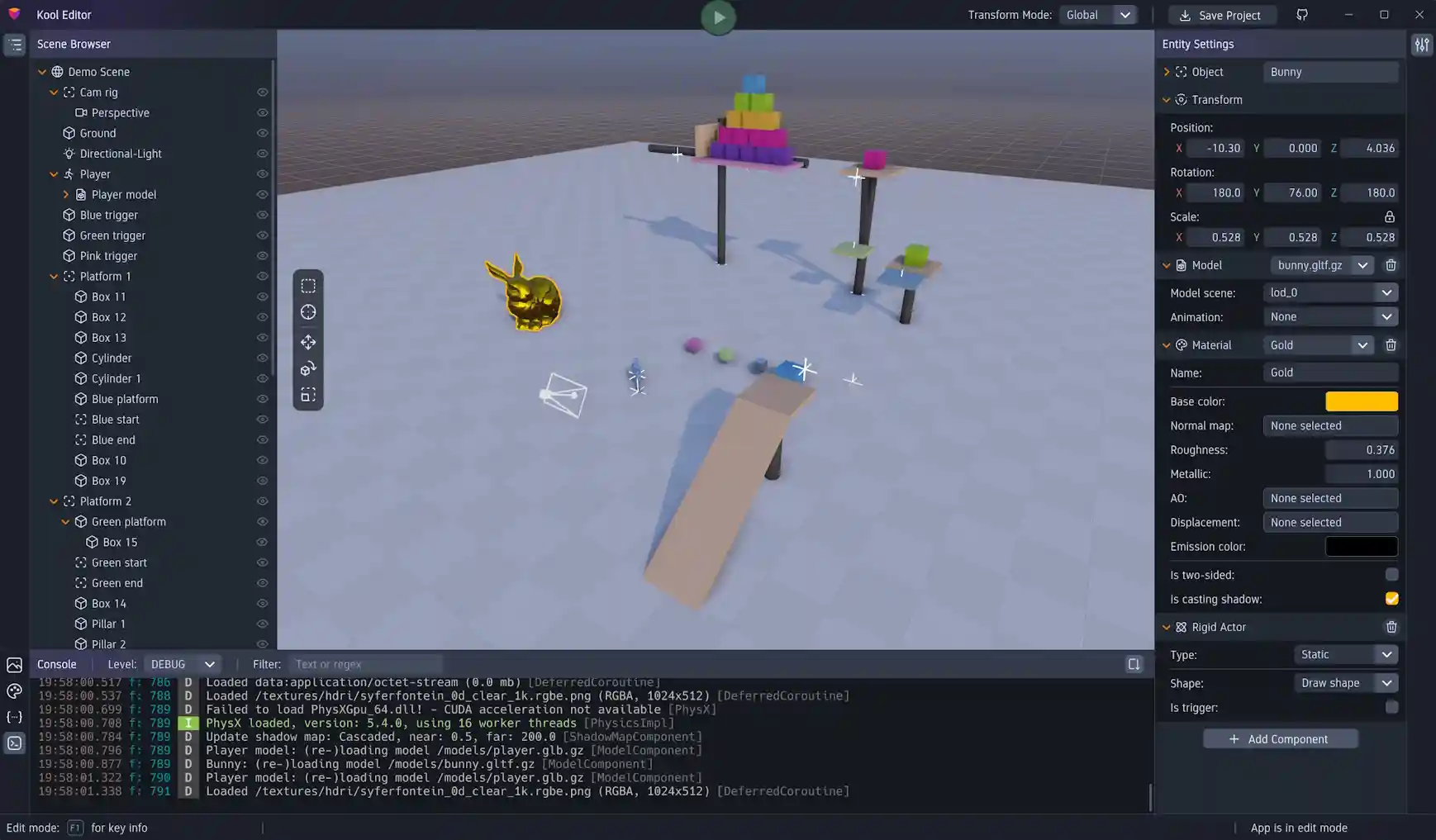Viewport: 1436px width, 840px height.
Task: Click the Roughness value slider
Action: pyautogui.click(x=1362, y=450)
